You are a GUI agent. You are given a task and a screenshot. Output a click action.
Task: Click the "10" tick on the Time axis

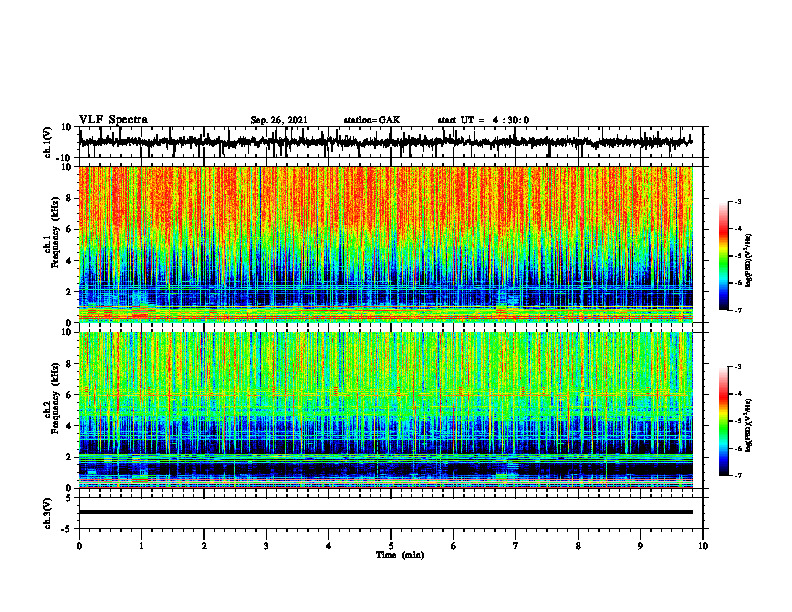point(703,546)
